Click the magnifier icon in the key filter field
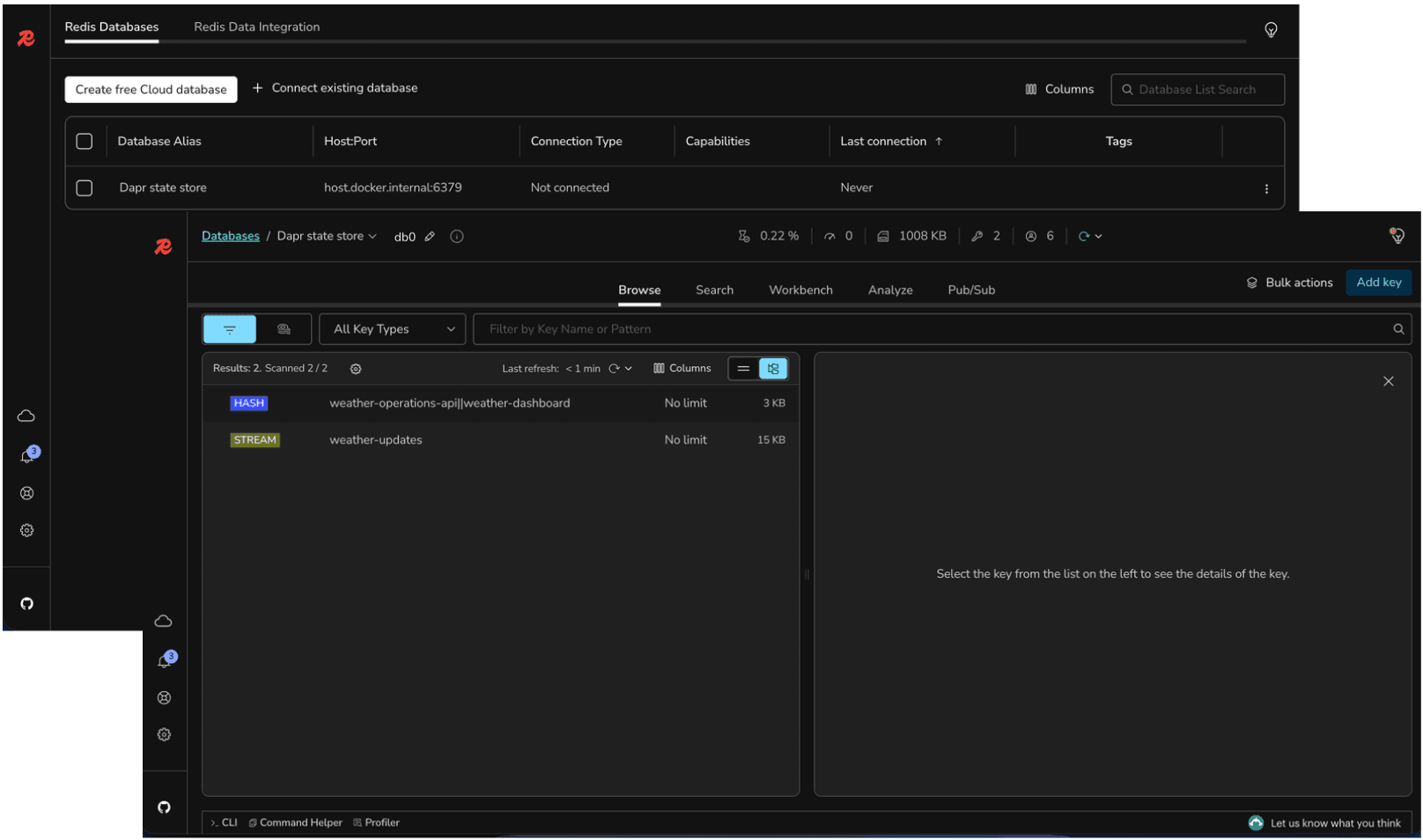Image resolution: width=1423 pixels, height=840 pixels. (1398, 329)
